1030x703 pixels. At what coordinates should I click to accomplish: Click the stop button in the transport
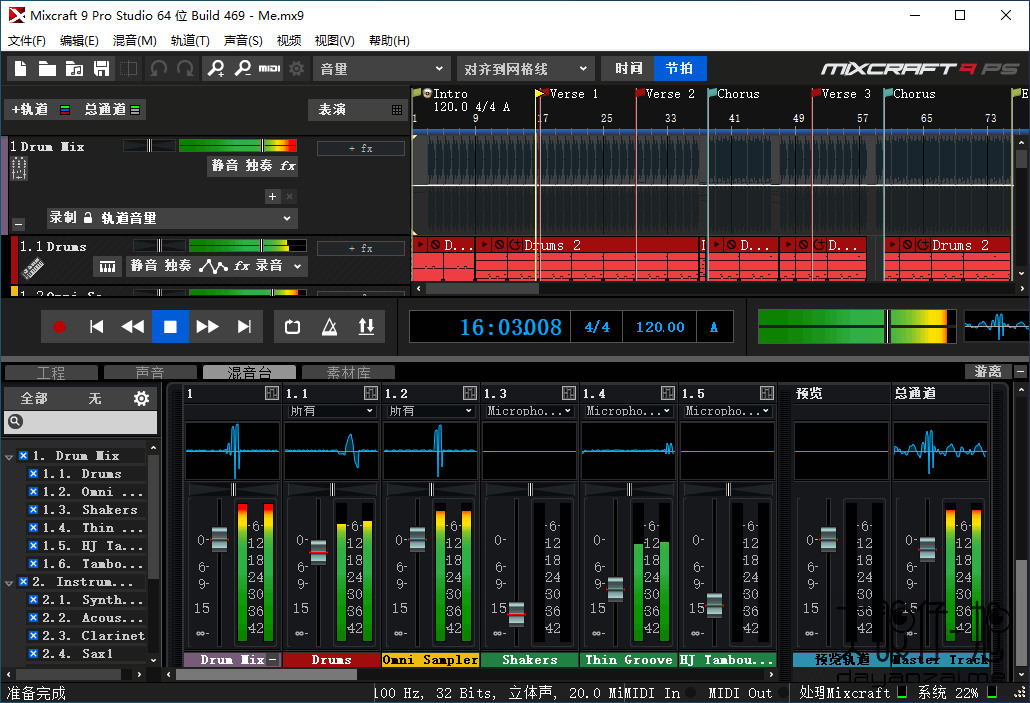pyautogui.click(x=170, y=327)
